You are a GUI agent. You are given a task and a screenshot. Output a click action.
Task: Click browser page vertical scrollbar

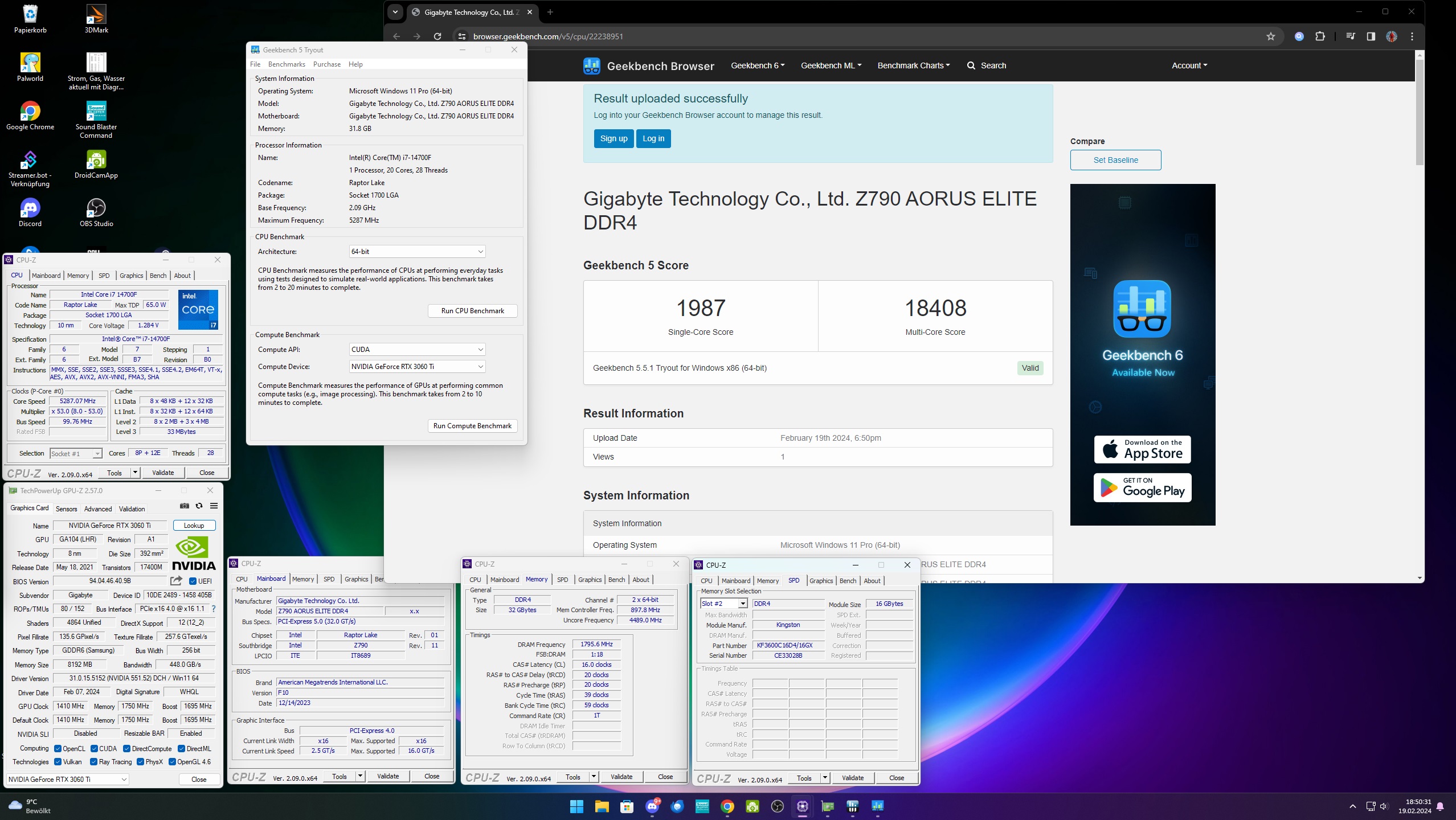[1420, 113]
